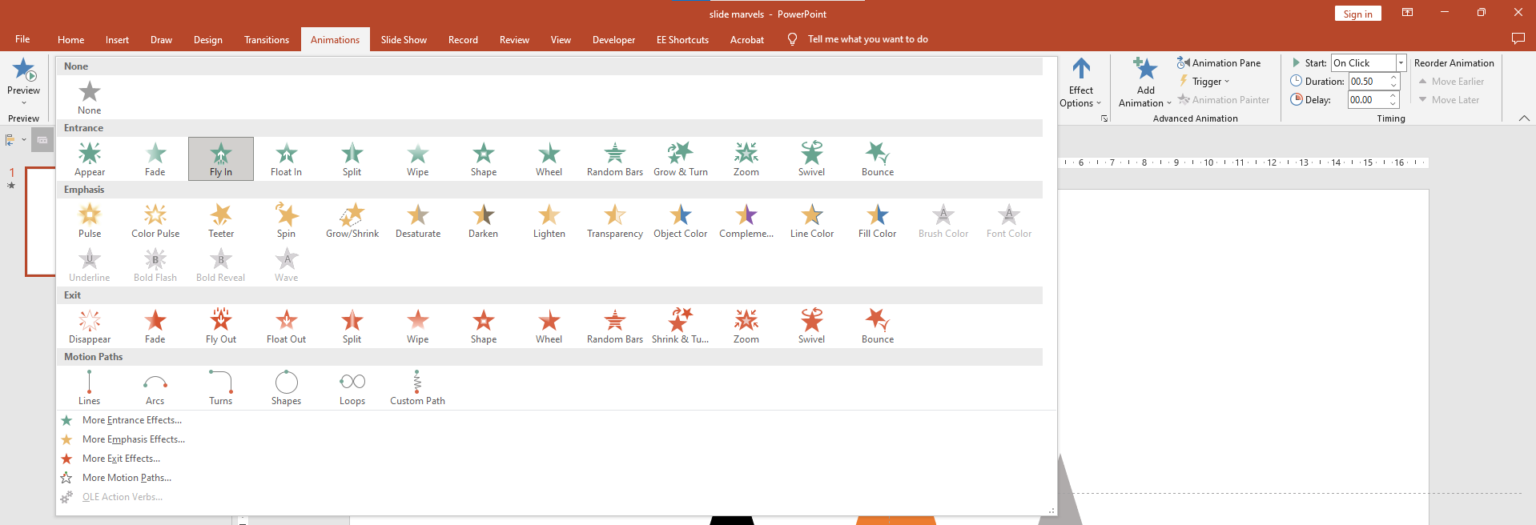Click the Duration input field
Viewport: 1536px width, 525px height.
1368,81
